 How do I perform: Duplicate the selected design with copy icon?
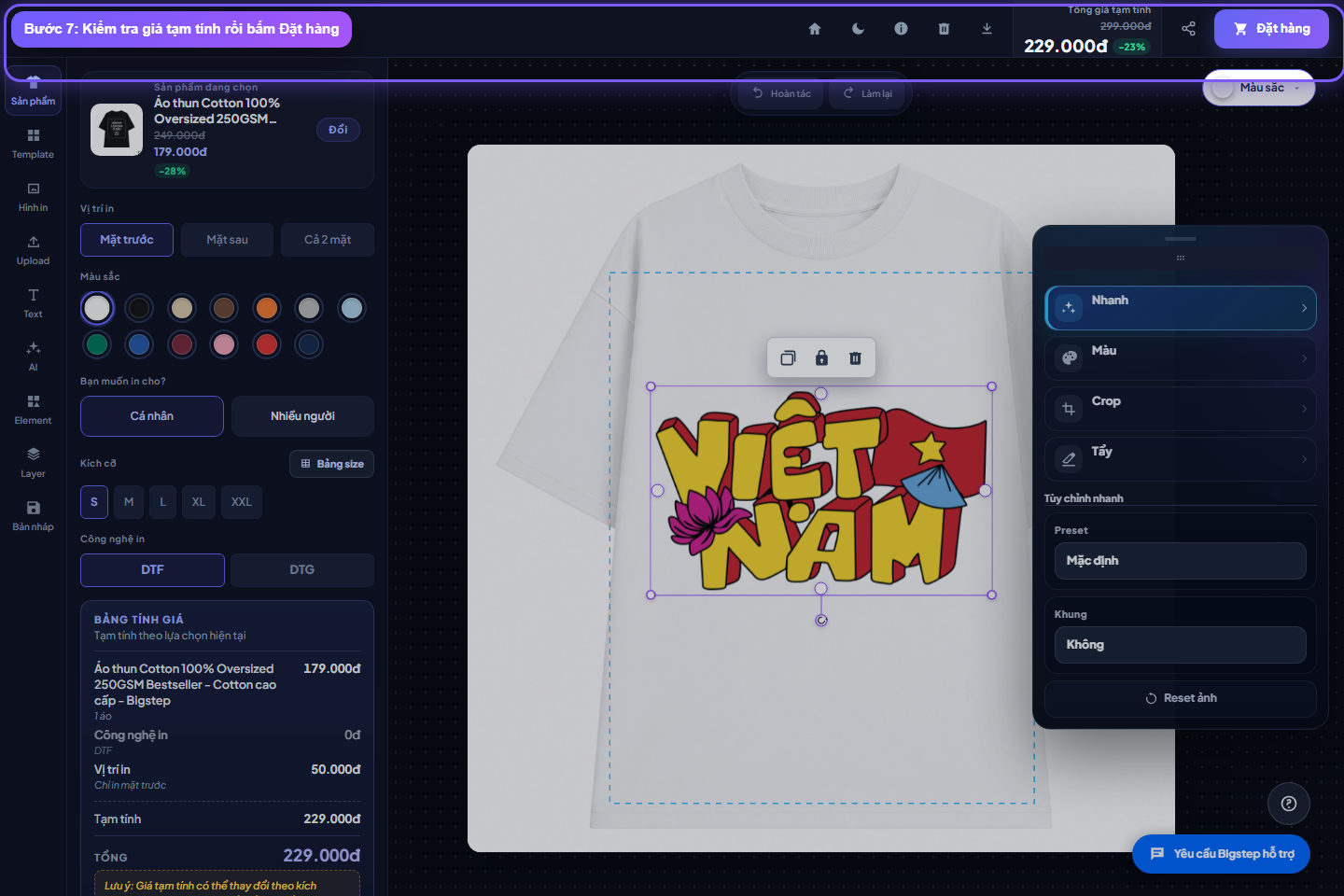(x=788, y=358)
